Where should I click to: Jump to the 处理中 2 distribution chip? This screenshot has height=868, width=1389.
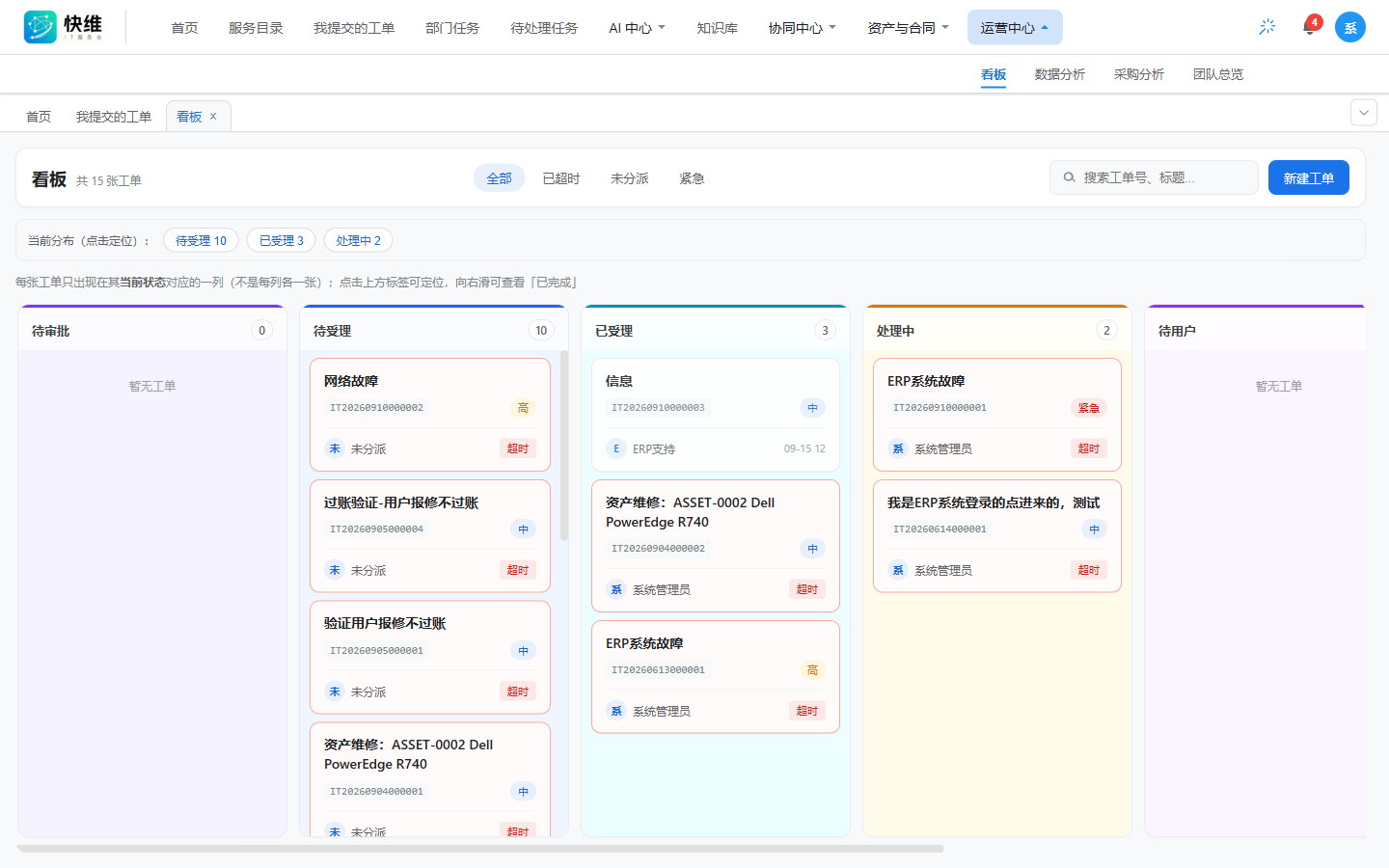tap(358, 240)
